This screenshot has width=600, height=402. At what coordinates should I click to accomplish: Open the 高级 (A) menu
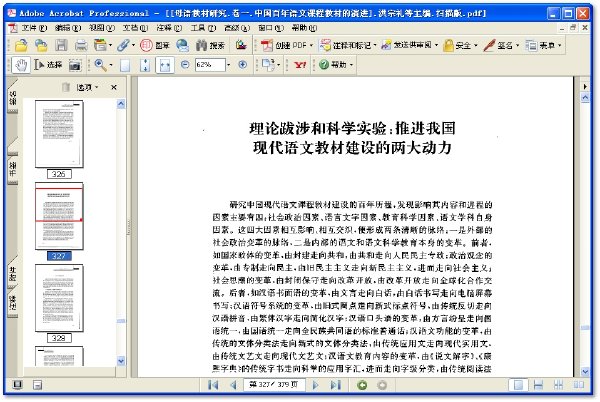point(237,28)
